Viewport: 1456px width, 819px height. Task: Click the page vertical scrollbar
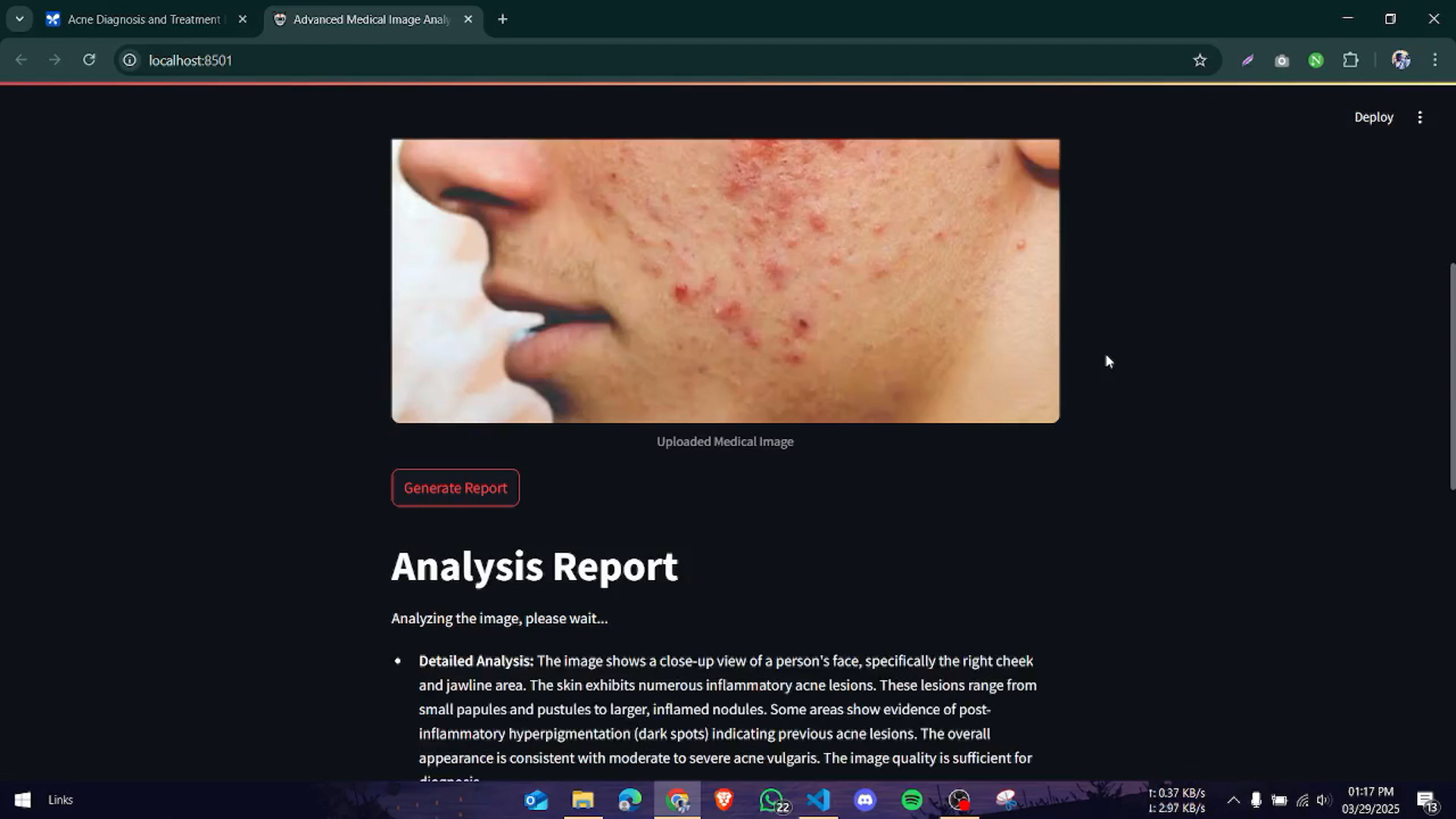[1451, 375]
